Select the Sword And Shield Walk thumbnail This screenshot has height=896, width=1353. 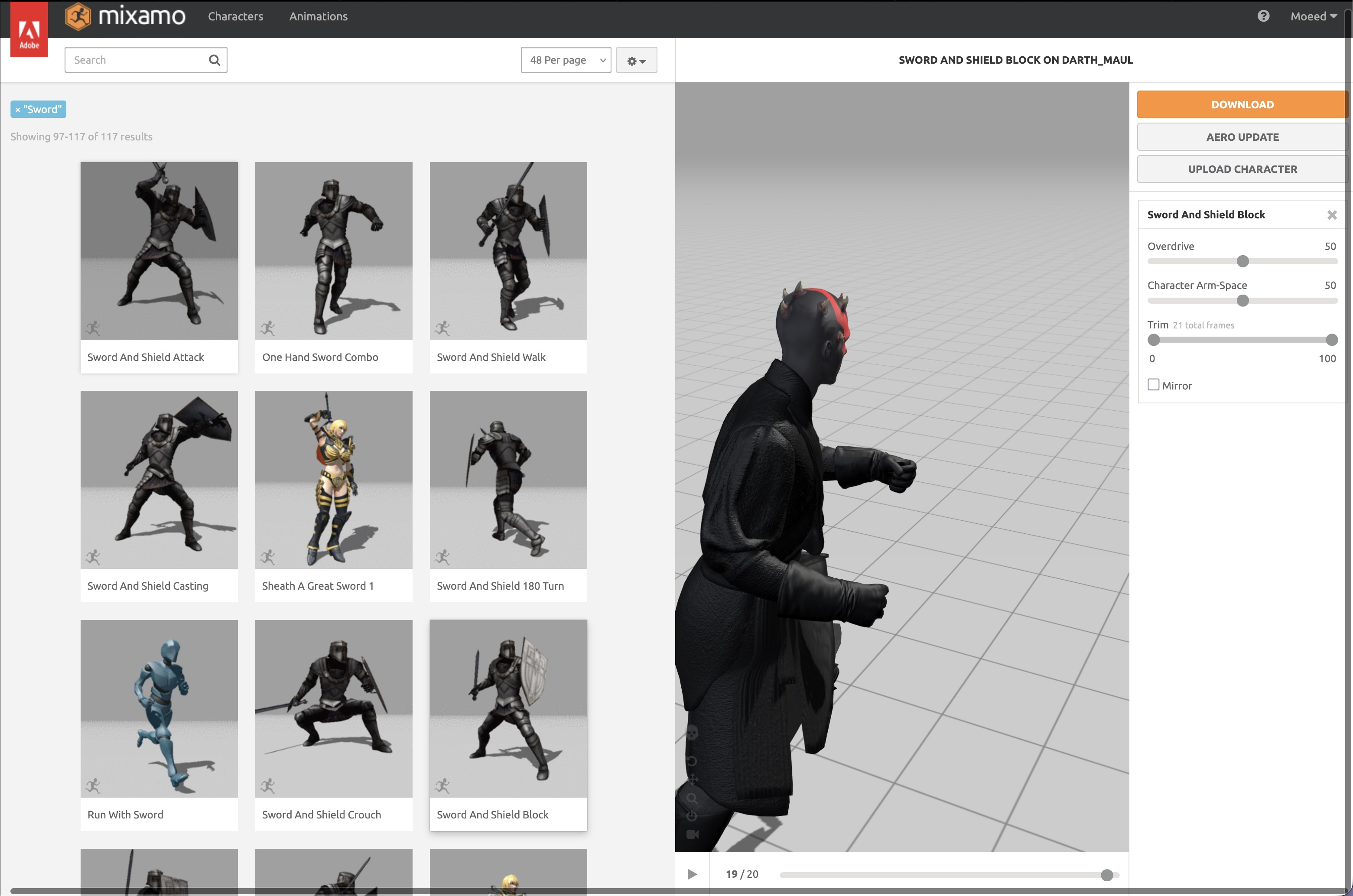(508, 251)
